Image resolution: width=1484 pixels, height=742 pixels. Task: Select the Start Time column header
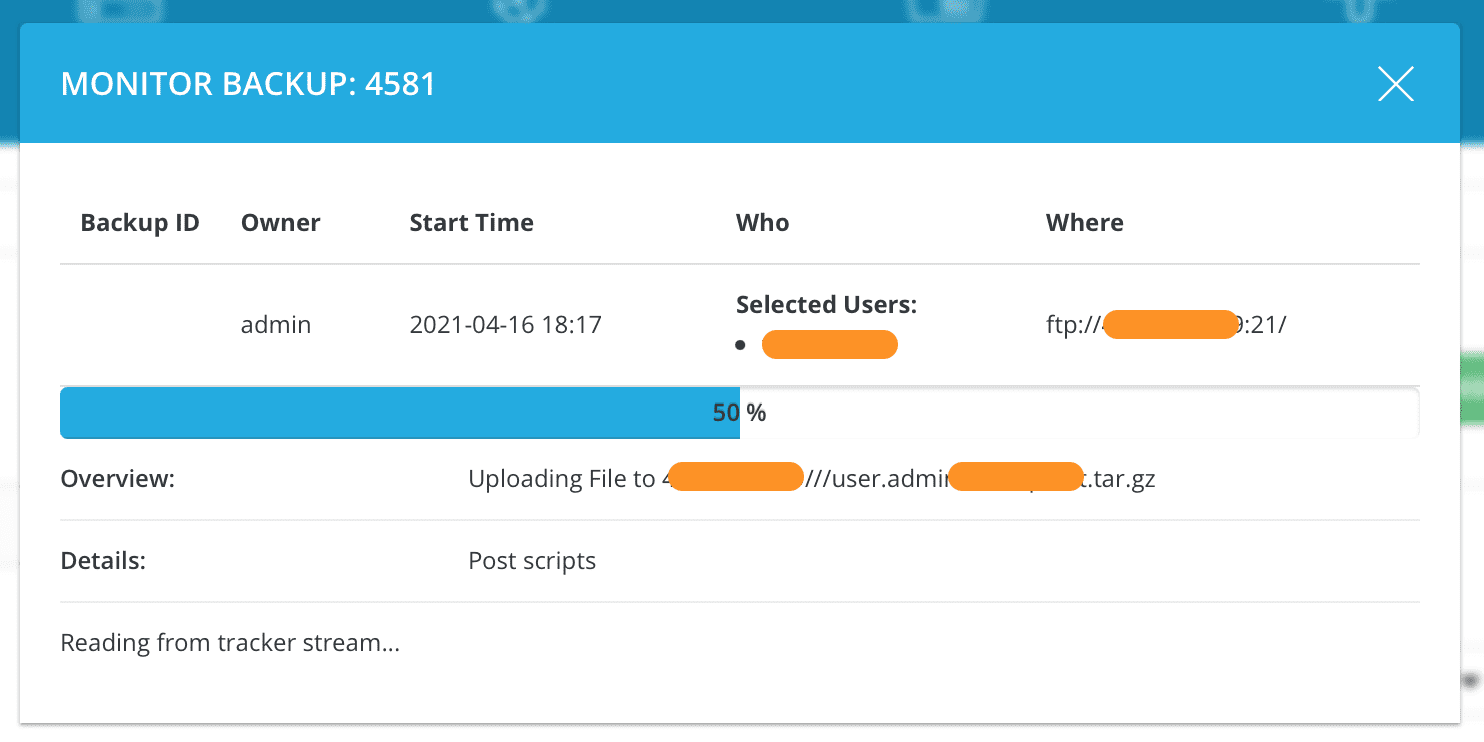471,222
